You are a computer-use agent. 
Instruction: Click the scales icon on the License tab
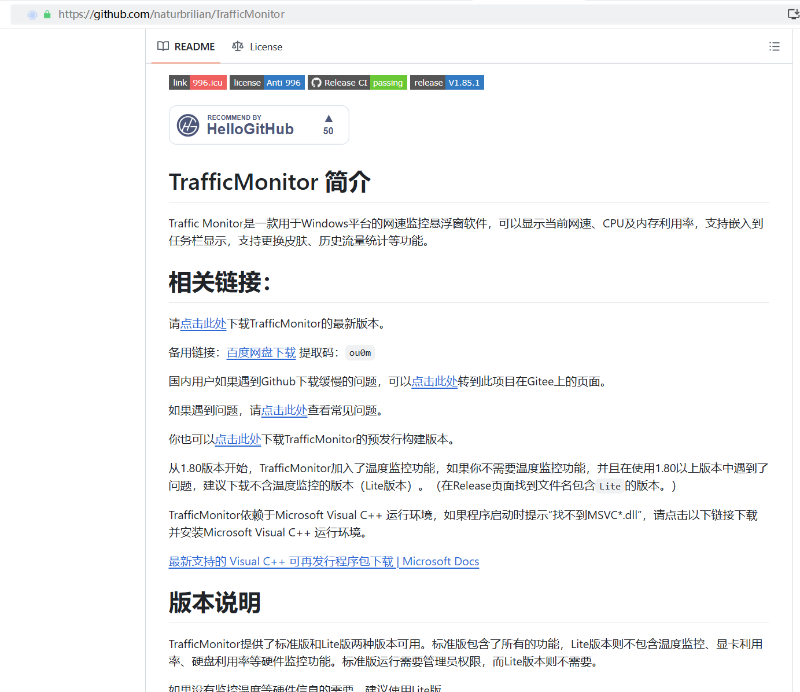pyautogui.click(x=238, y=46)
